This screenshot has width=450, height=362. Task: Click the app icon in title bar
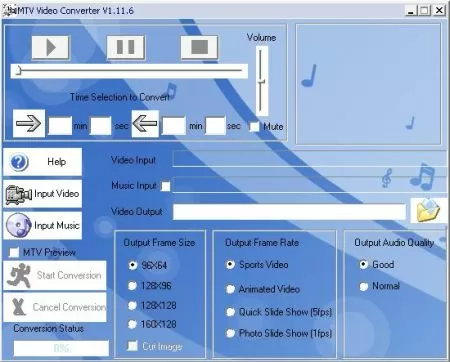tap(9, 11)
